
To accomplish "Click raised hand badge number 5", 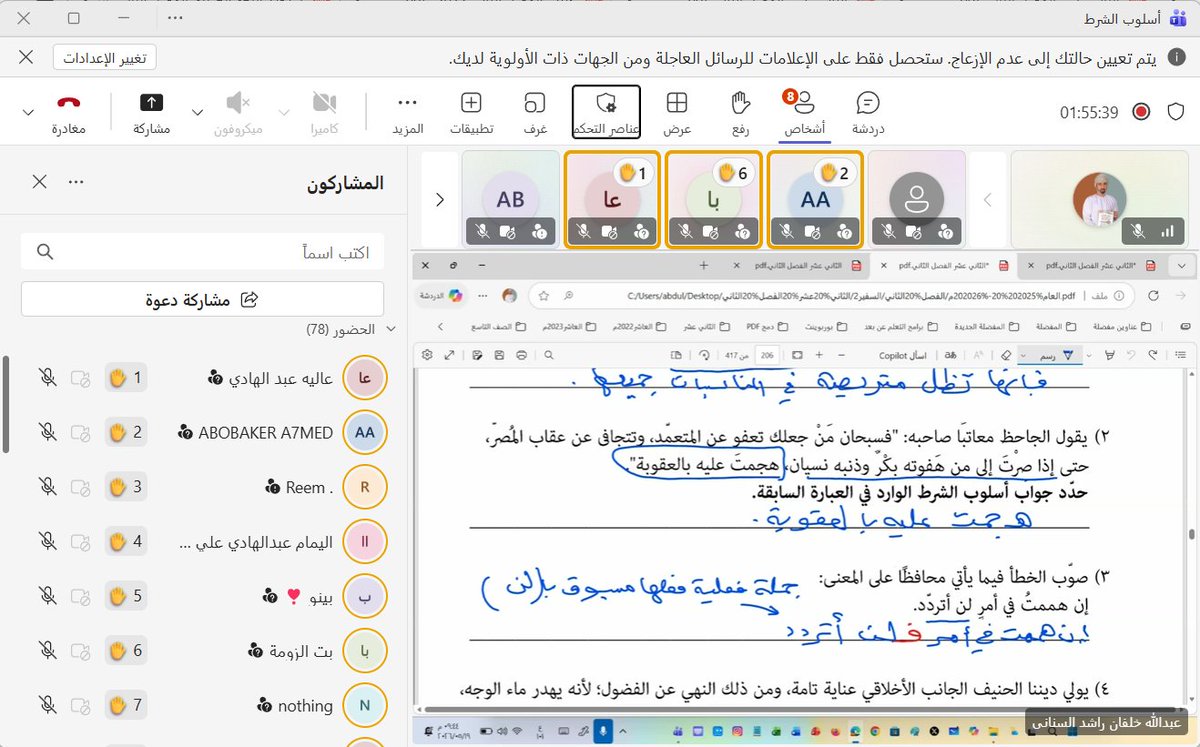I will [127, 596].
